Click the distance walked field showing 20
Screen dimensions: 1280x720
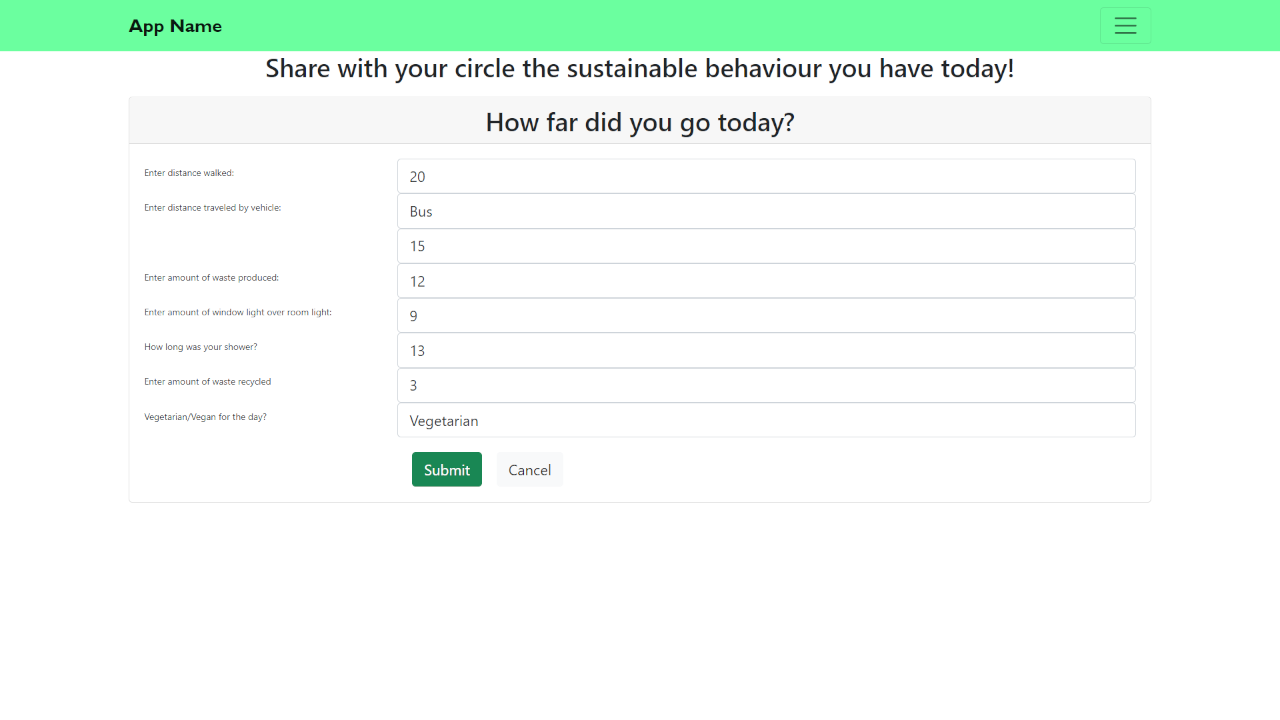(766, 176)
